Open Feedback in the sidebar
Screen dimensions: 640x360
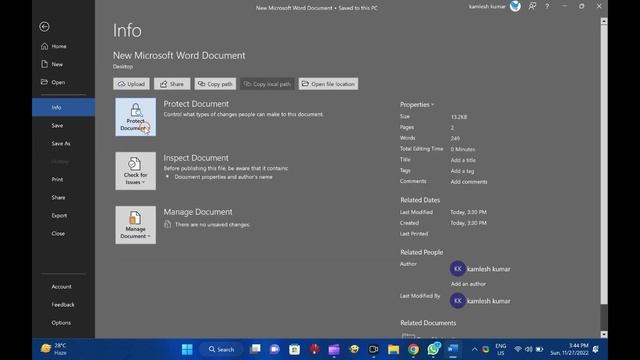63,304
